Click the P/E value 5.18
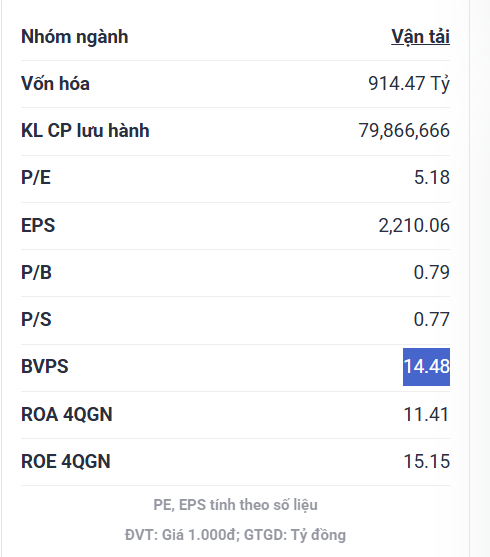The image size is (490, 557). pos(432,177)
